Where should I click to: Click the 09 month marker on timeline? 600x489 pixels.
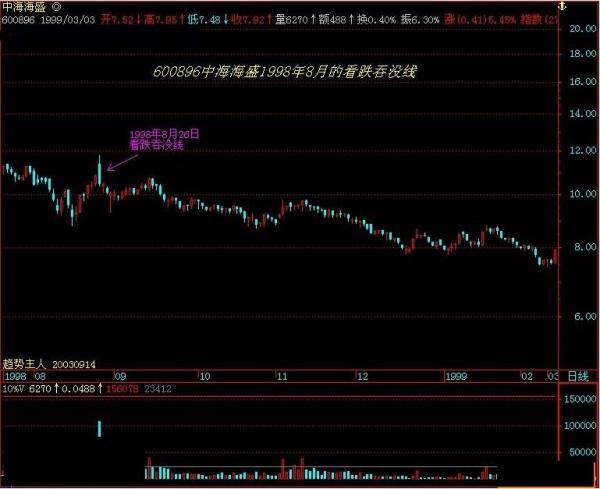pos(121,377)
